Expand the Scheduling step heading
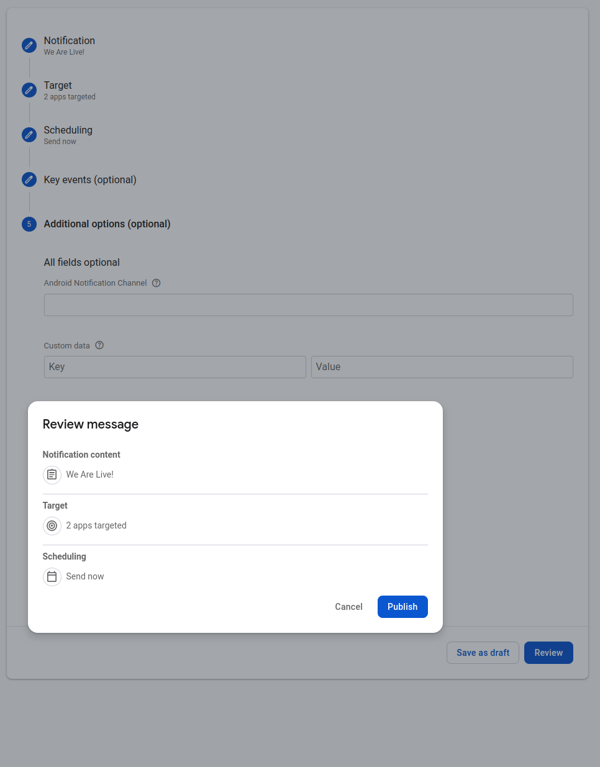 pos(68,130)
